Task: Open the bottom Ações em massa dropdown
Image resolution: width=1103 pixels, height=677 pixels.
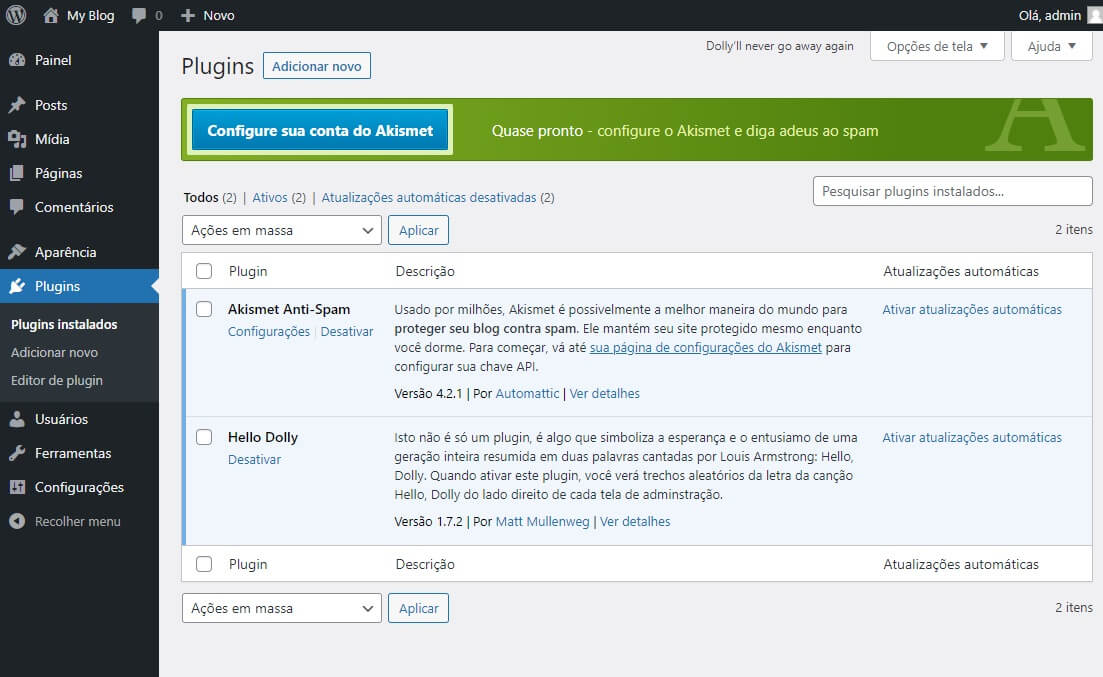Action: [281, 608]
